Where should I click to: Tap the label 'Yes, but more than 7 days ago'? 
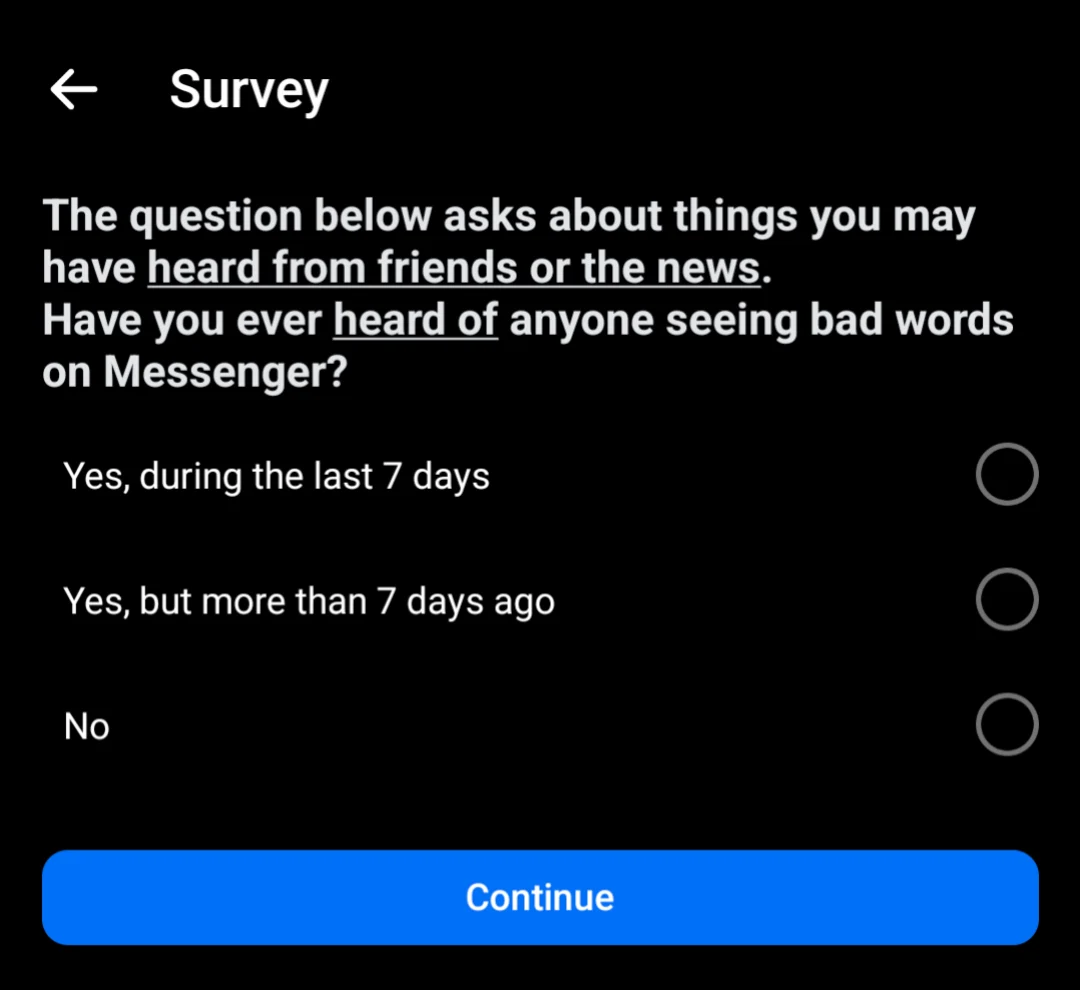tap(309, 600)
